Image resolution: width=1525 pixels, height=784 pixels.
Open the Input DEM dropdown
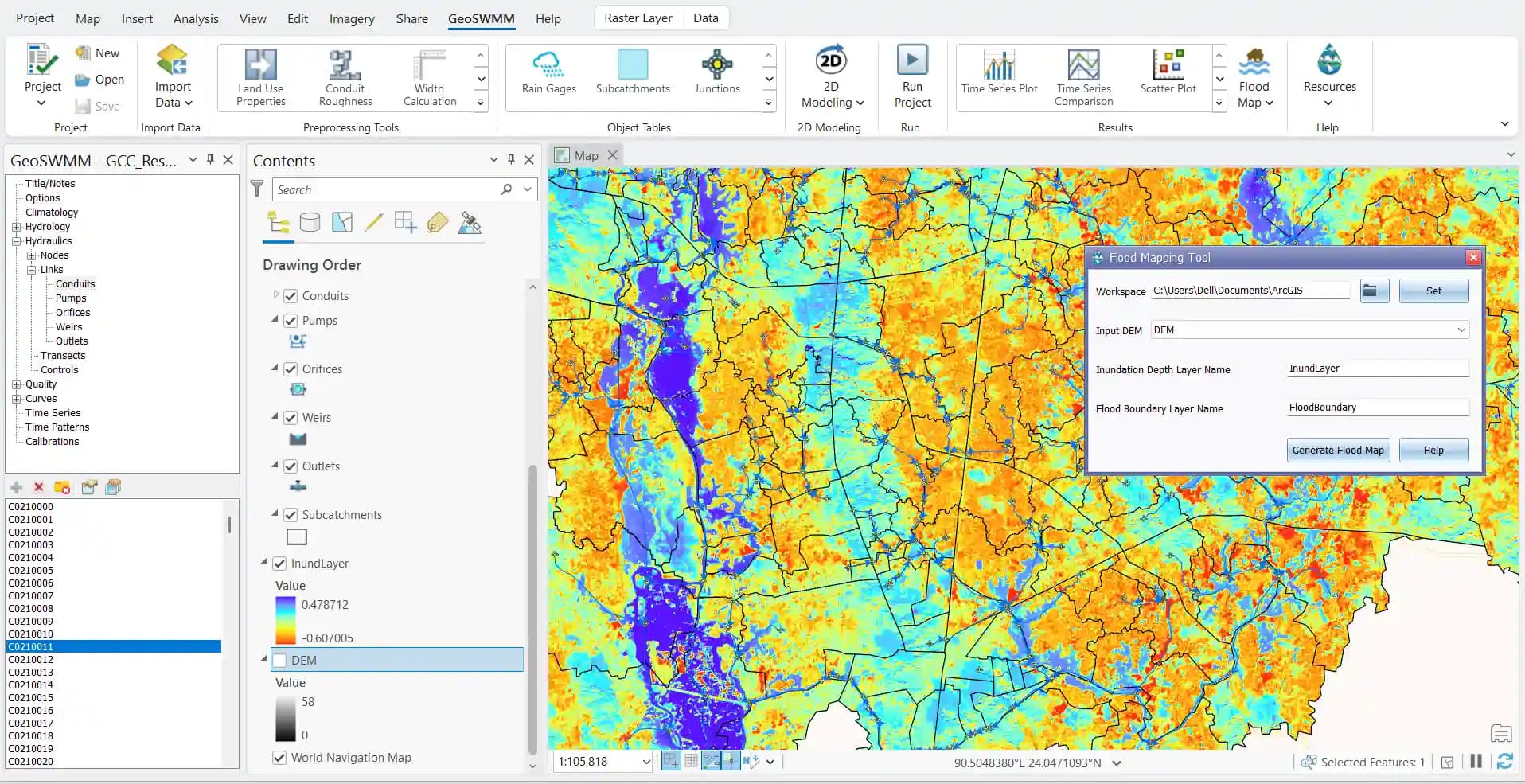click(1461, 330)
